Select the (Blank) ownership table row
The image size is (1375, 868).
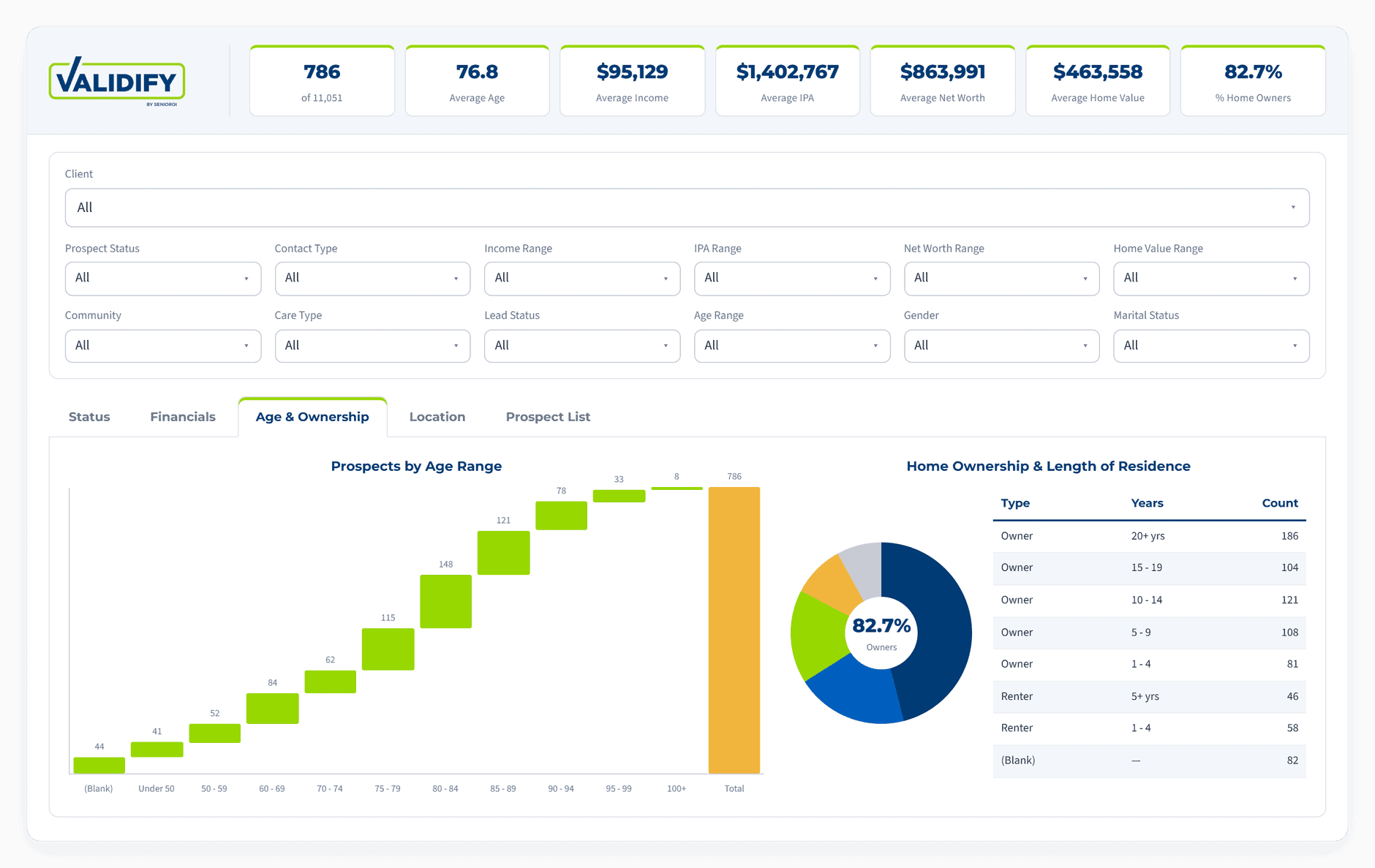(1149, 761)
